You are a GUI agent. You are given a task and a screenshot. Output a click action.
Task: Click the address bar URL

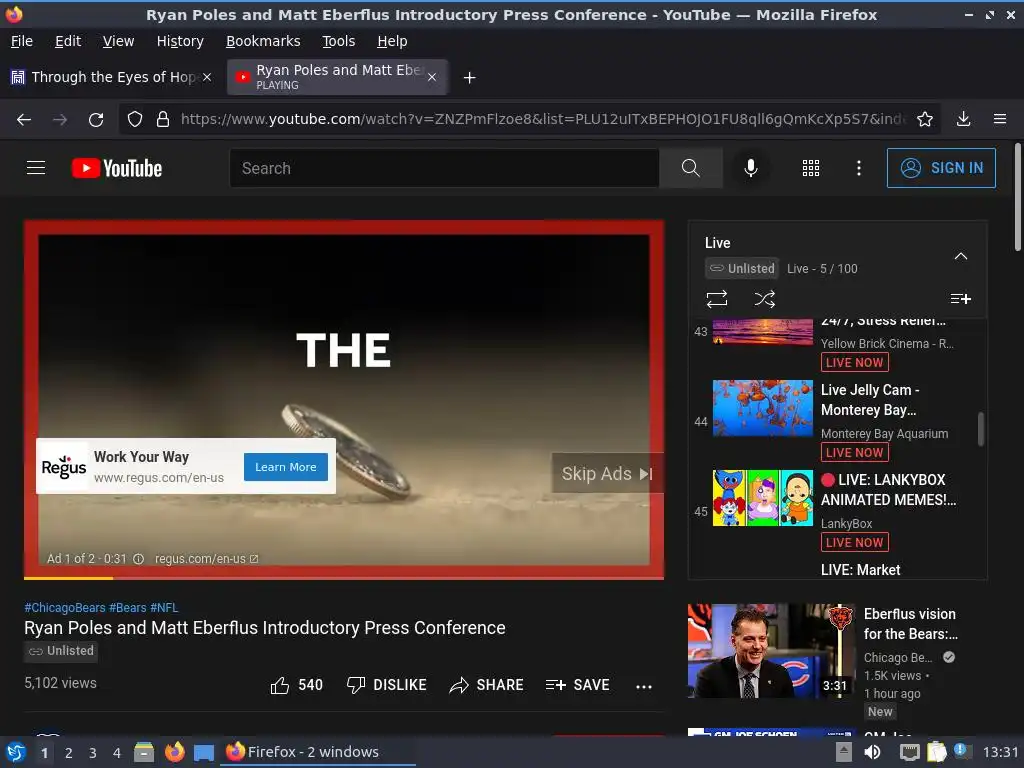pos(543,119)
